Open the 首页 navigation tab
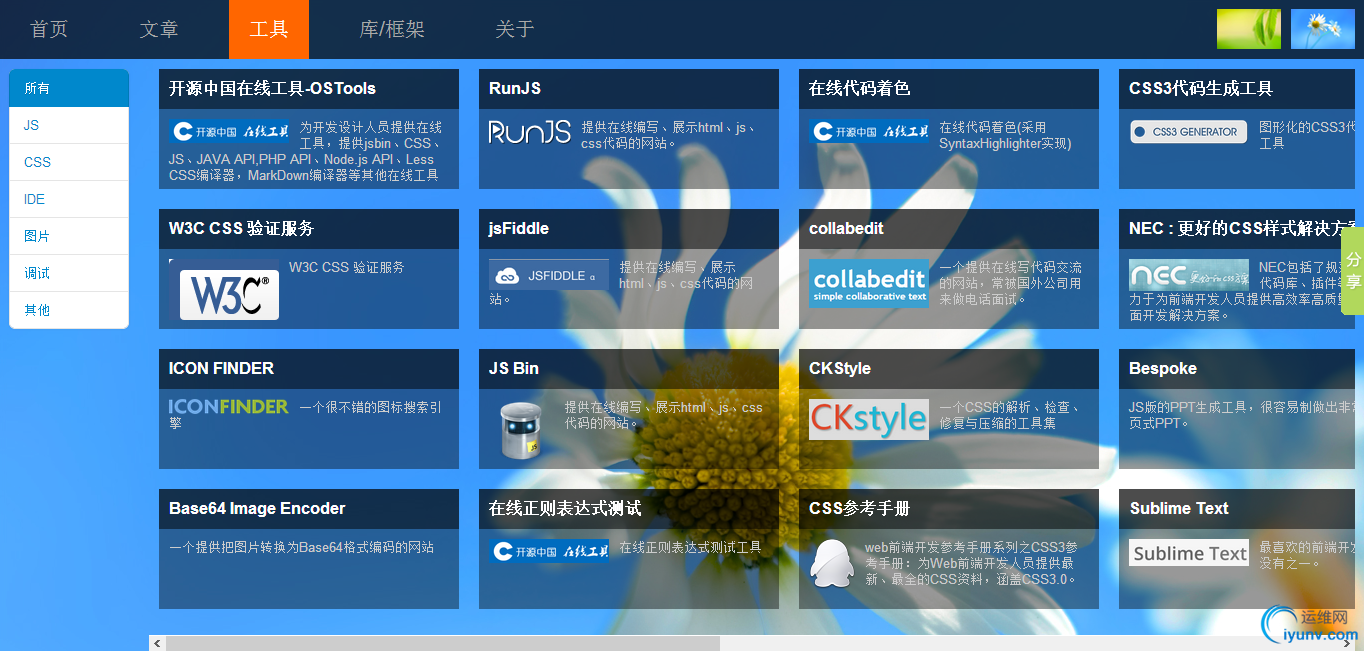Image resolution: width=1364 pixels, height=651 pixels. pyautogui.click(x=49, y=29)
